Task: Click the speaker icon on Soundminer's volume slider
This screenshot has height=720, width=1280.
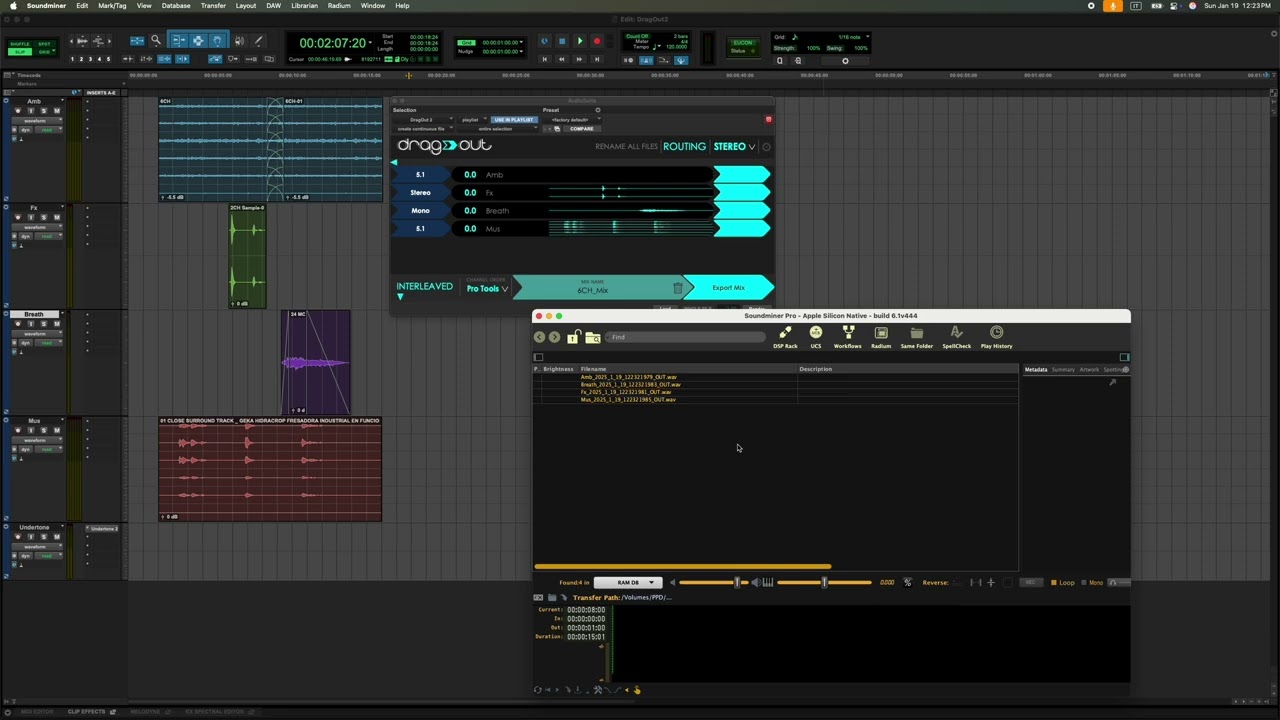Action: point(756,582)
